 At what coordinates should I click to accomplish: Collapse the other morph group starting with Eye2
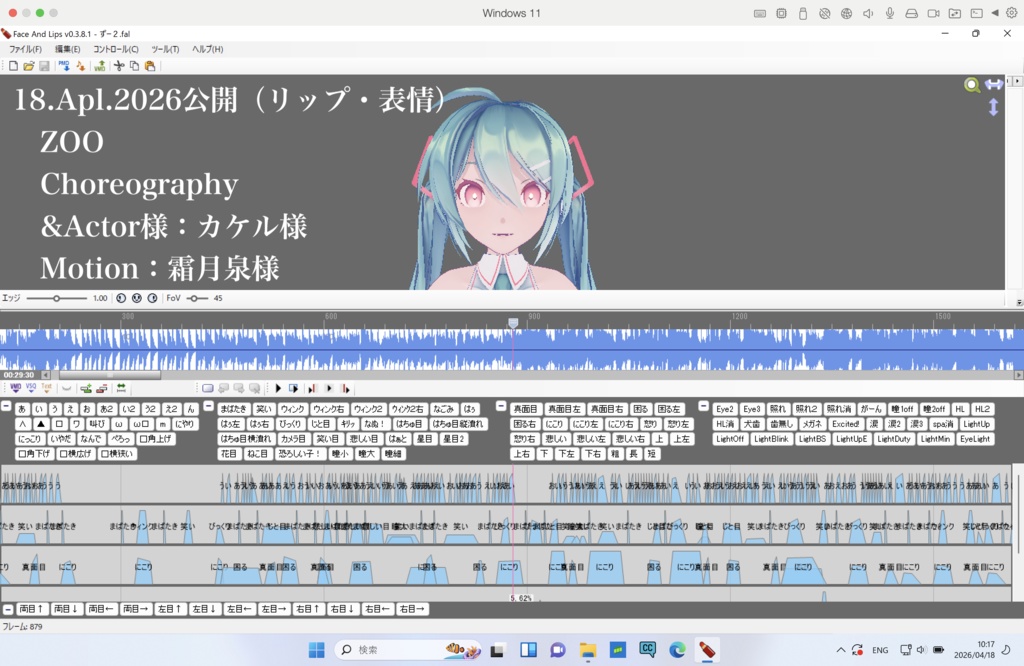pyautogui.click(x=703, y=406)
